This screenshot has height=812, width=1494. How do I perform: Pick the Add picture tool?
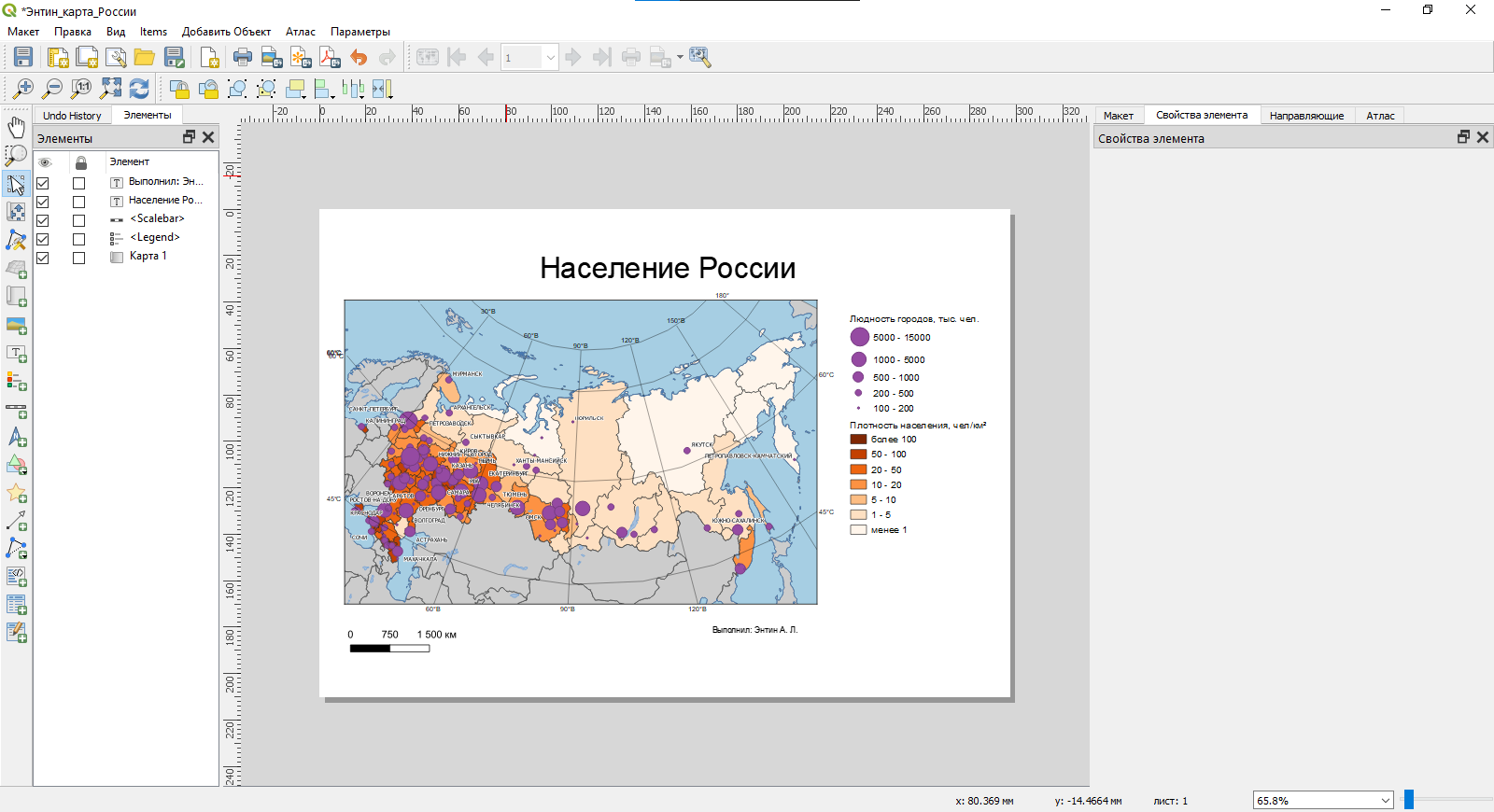coord(17,325)
